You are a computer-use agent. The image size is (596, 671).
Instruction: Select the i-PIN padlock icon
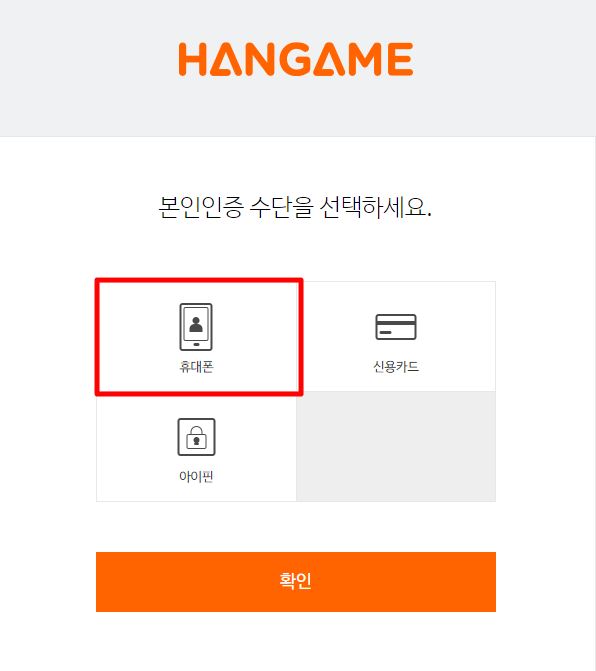(x=196, y=437)
